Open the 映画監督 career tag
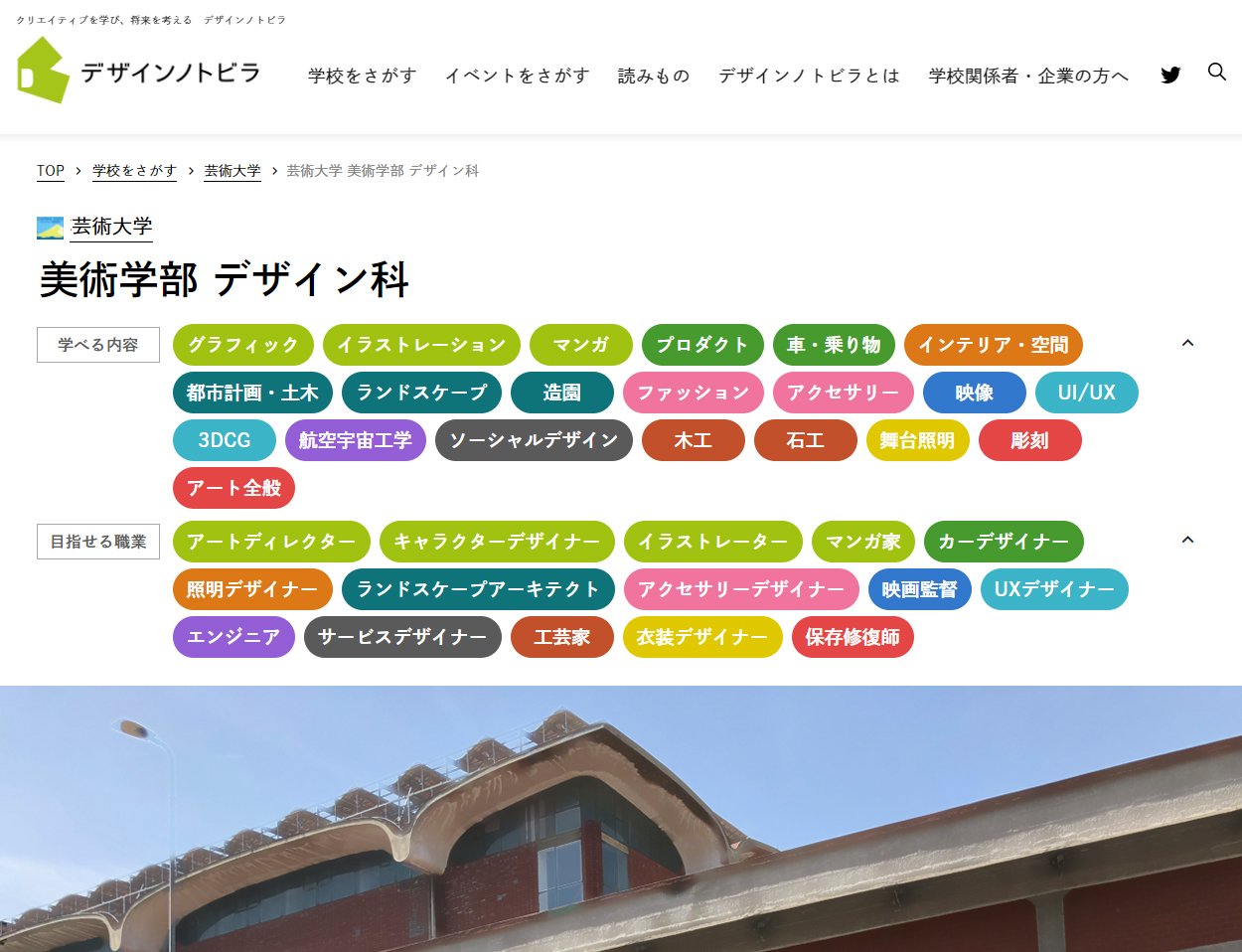Image resolution: width=1242 pixels, height=952 pixels. coord(920,589)
